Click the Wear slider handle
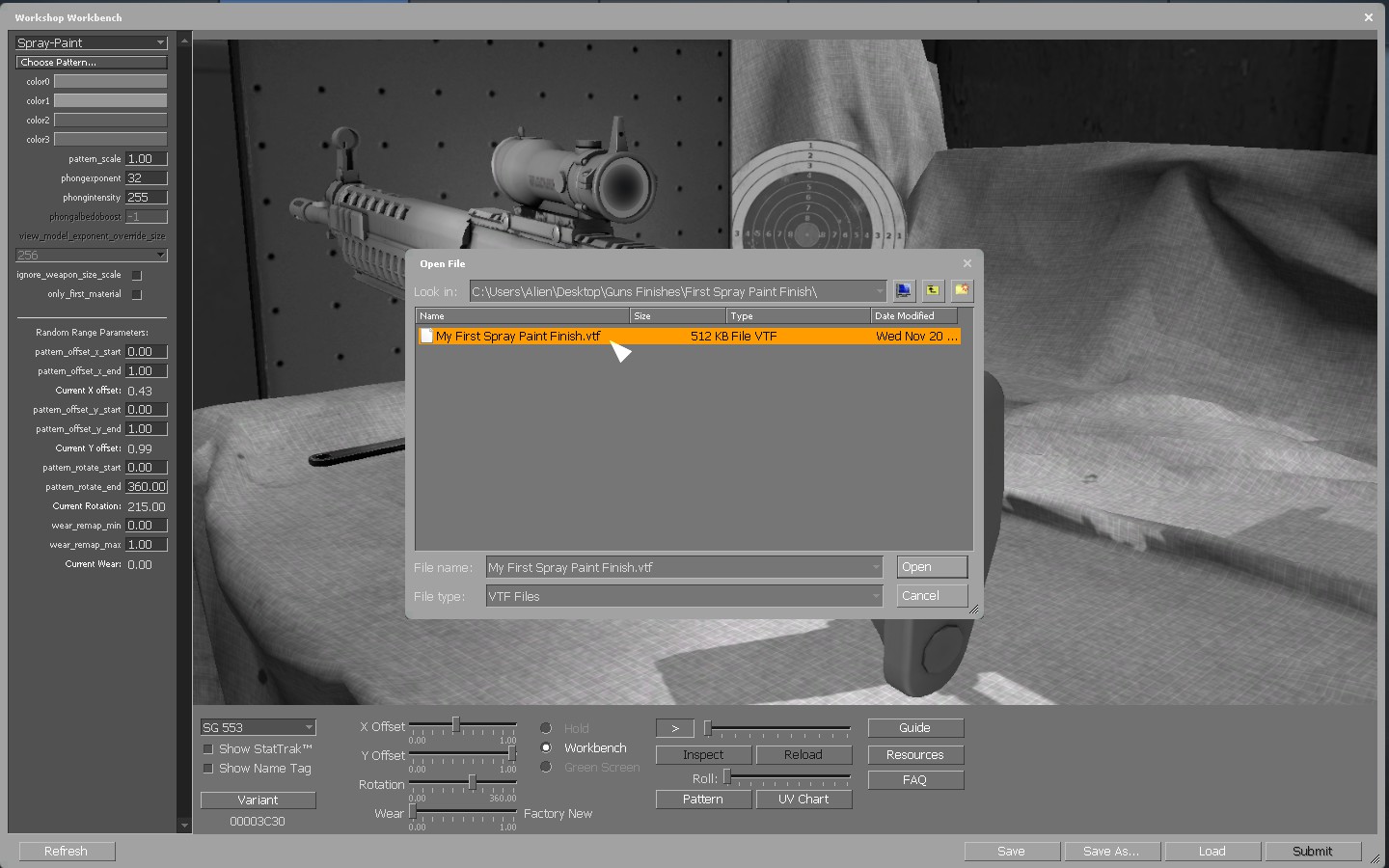 point(413,811)
